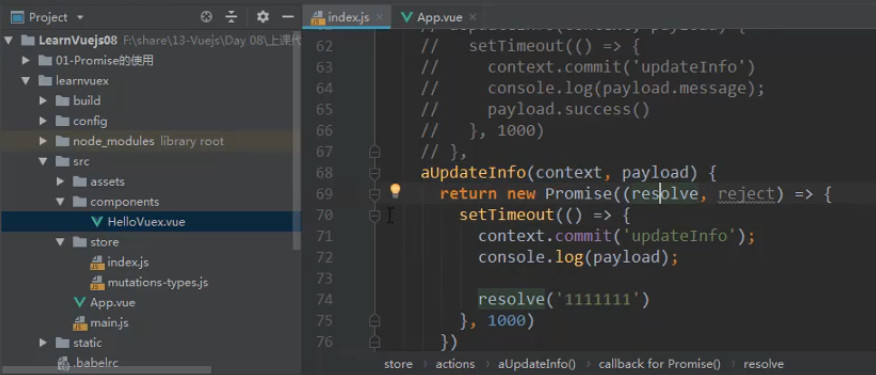Click the node_modules folder row
The width and height of the screenshot is (876, 375).
click(x=150, y=141)
